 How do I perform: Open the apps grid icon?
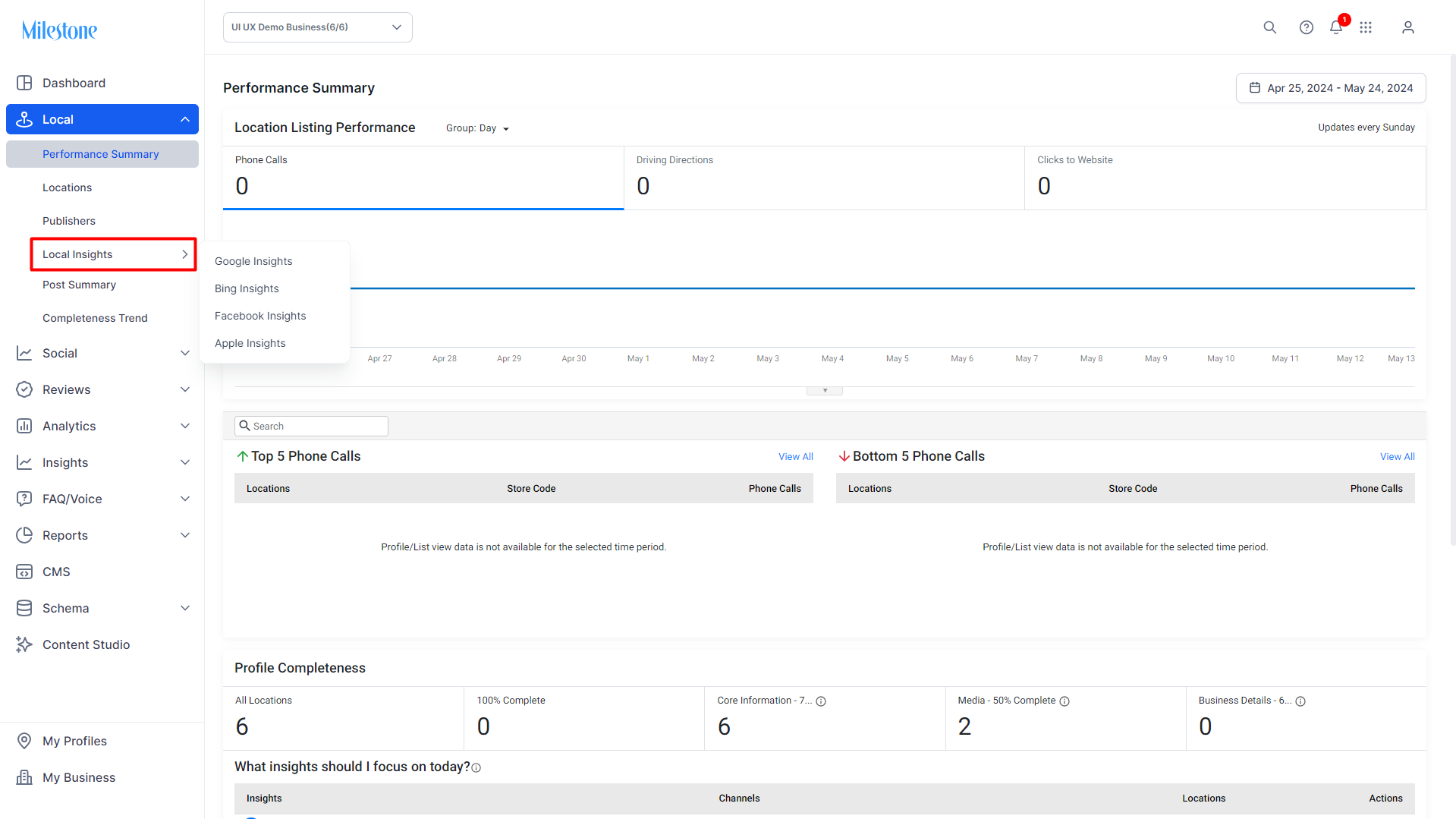tap(1366, 27)
